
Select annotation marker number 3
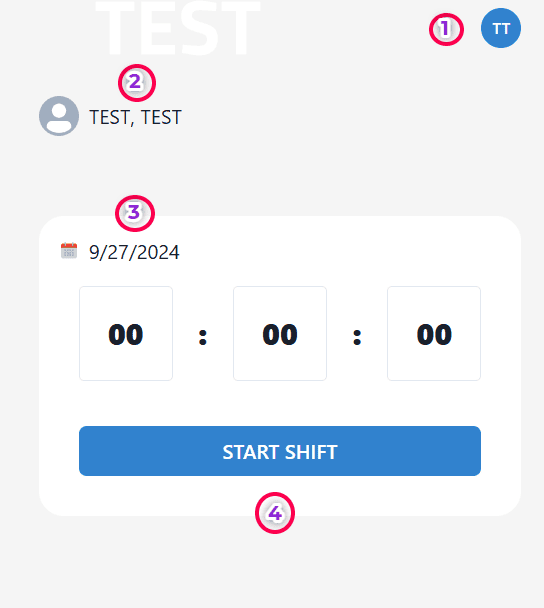135,213
